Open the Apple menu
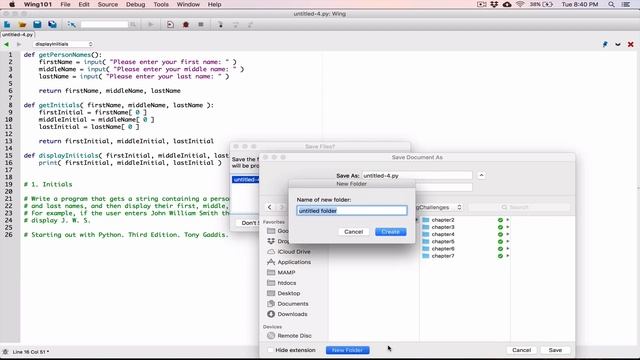 (12, 4)
